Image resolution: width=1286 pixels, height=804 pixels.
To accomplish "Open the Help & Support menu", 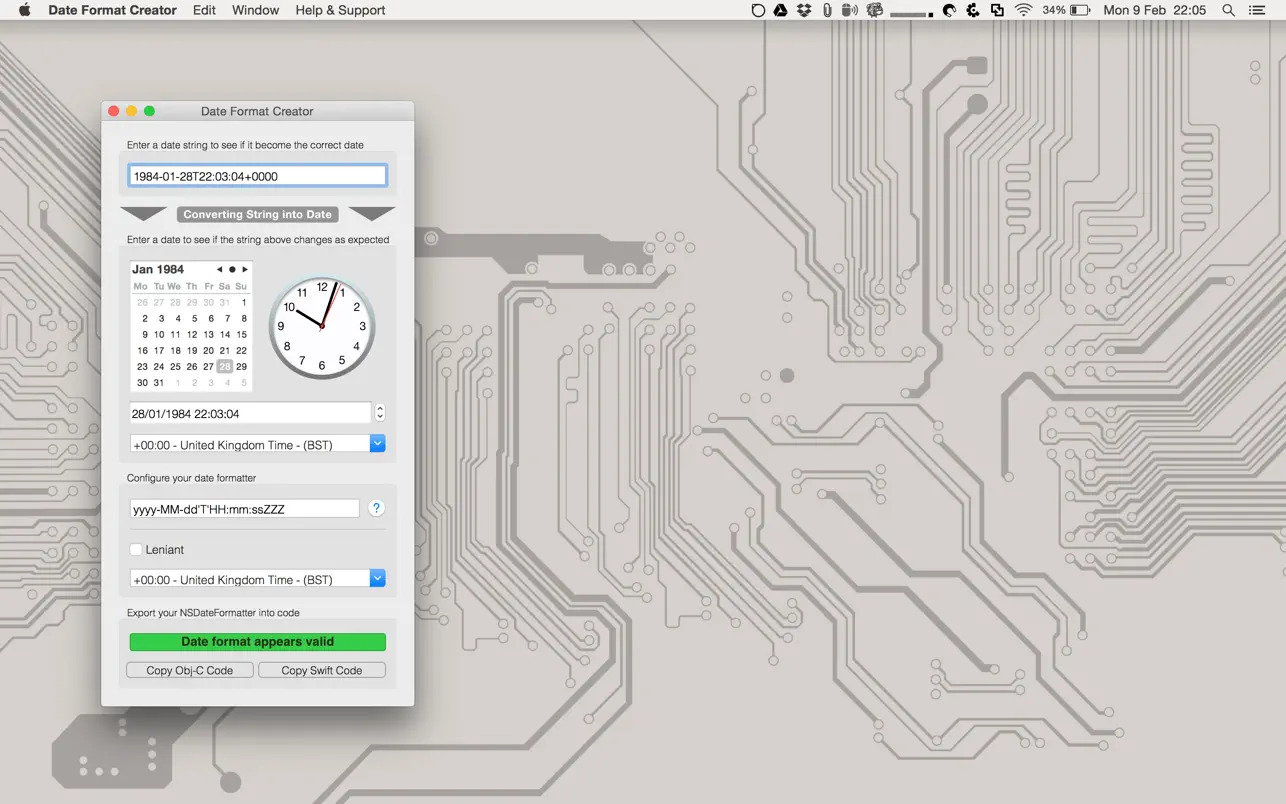I will [340, 10].
